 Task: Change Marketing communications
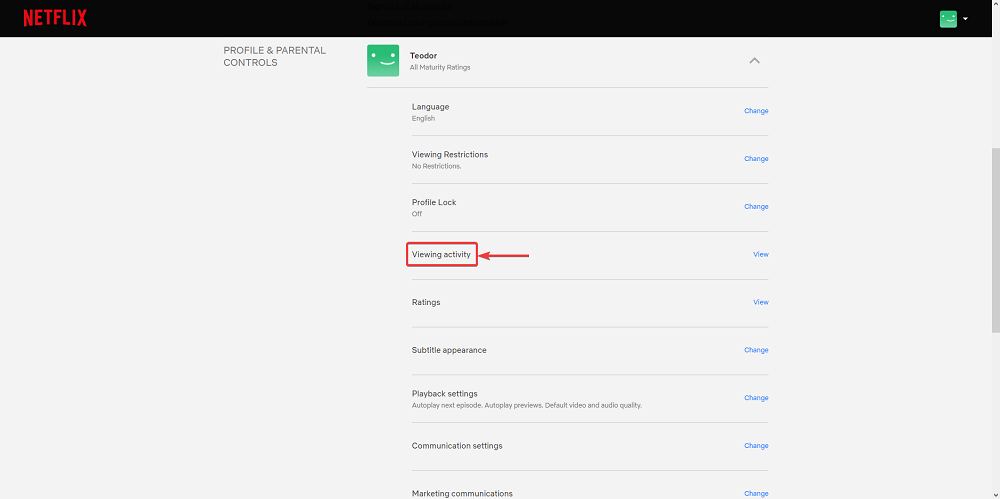click(756, 493)
